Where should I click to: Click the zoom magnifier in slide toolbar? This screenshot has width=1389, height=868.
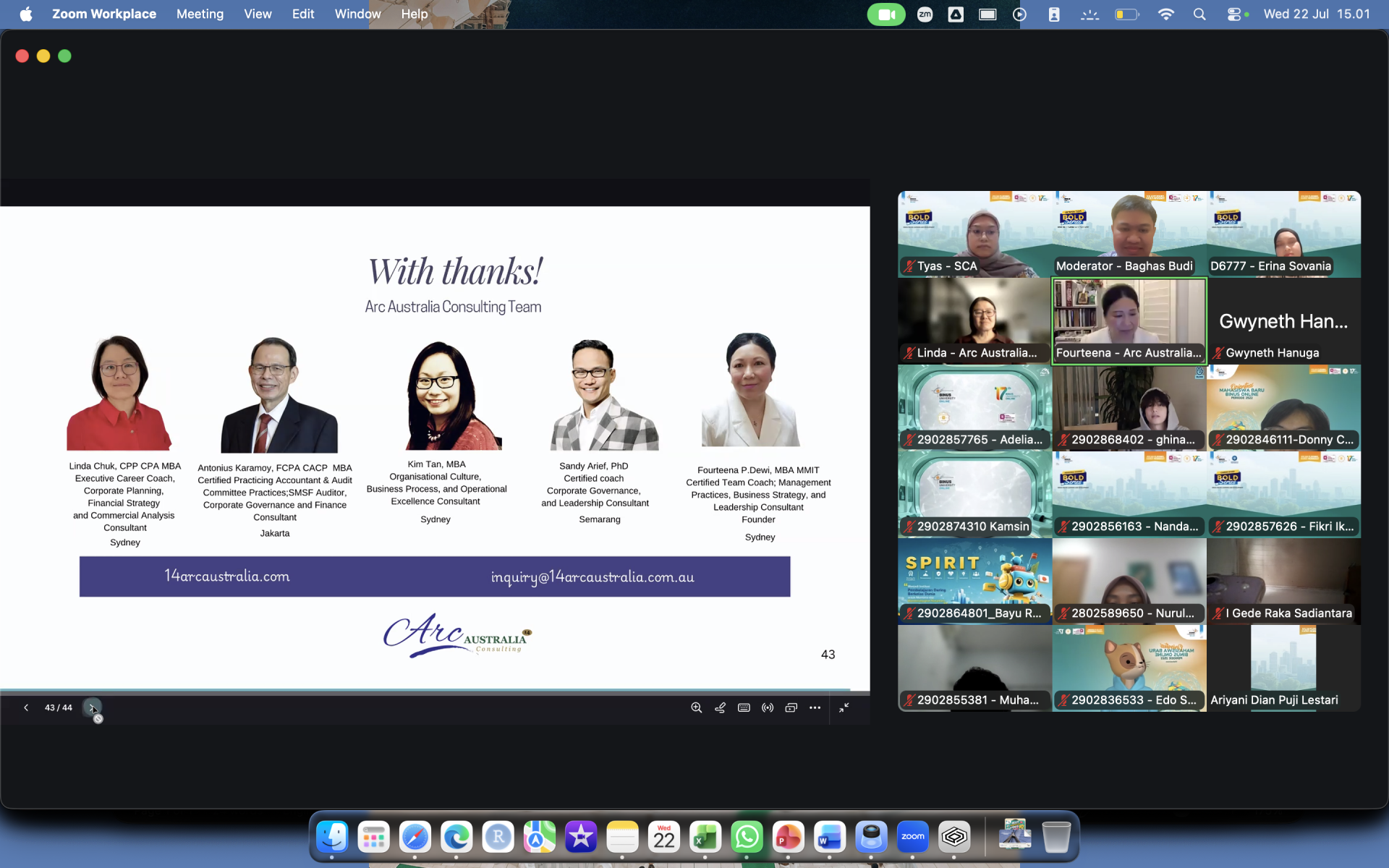coord(696,707)
